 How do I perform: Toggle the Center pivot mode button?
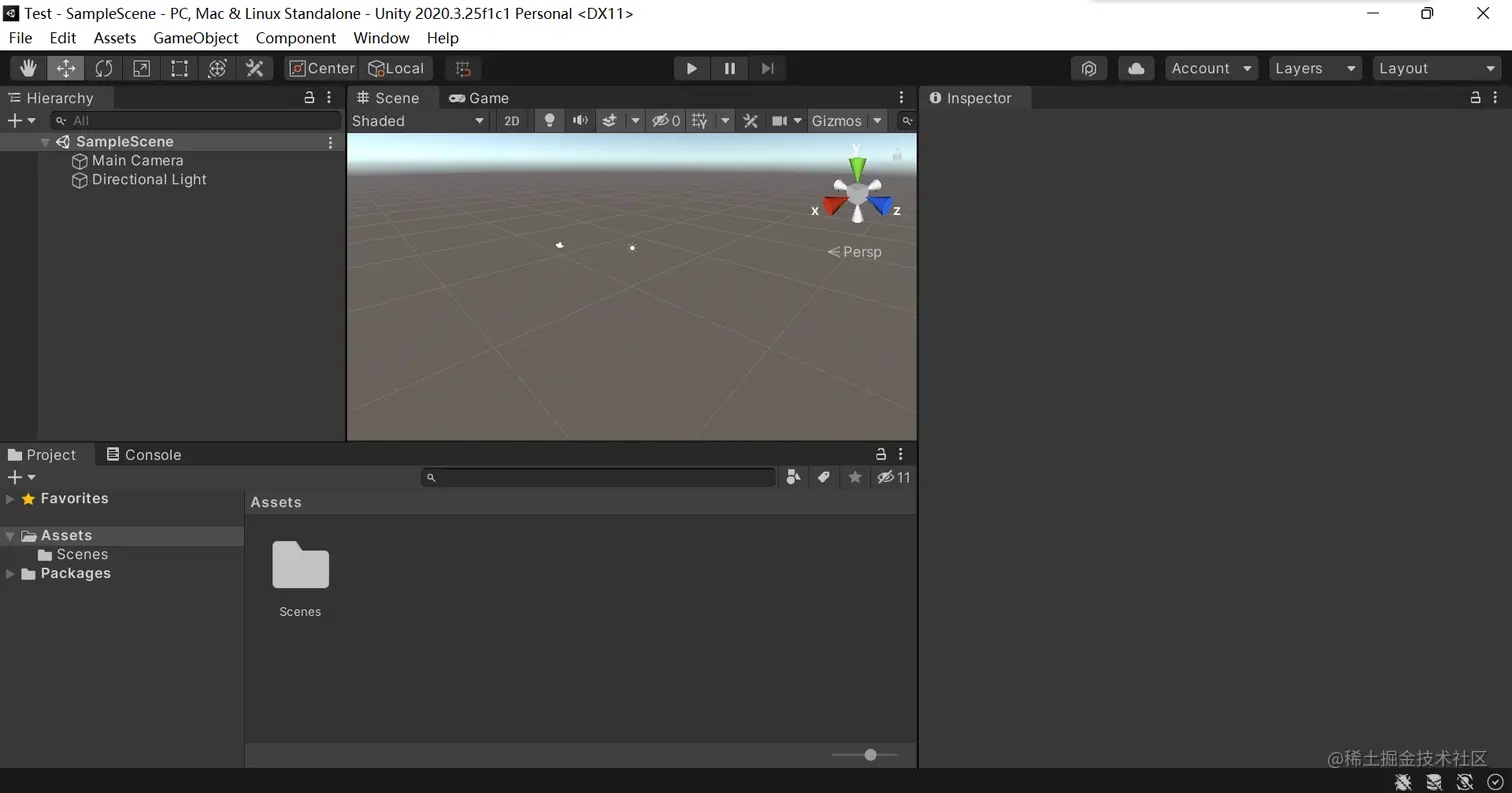tap(322, 68)
